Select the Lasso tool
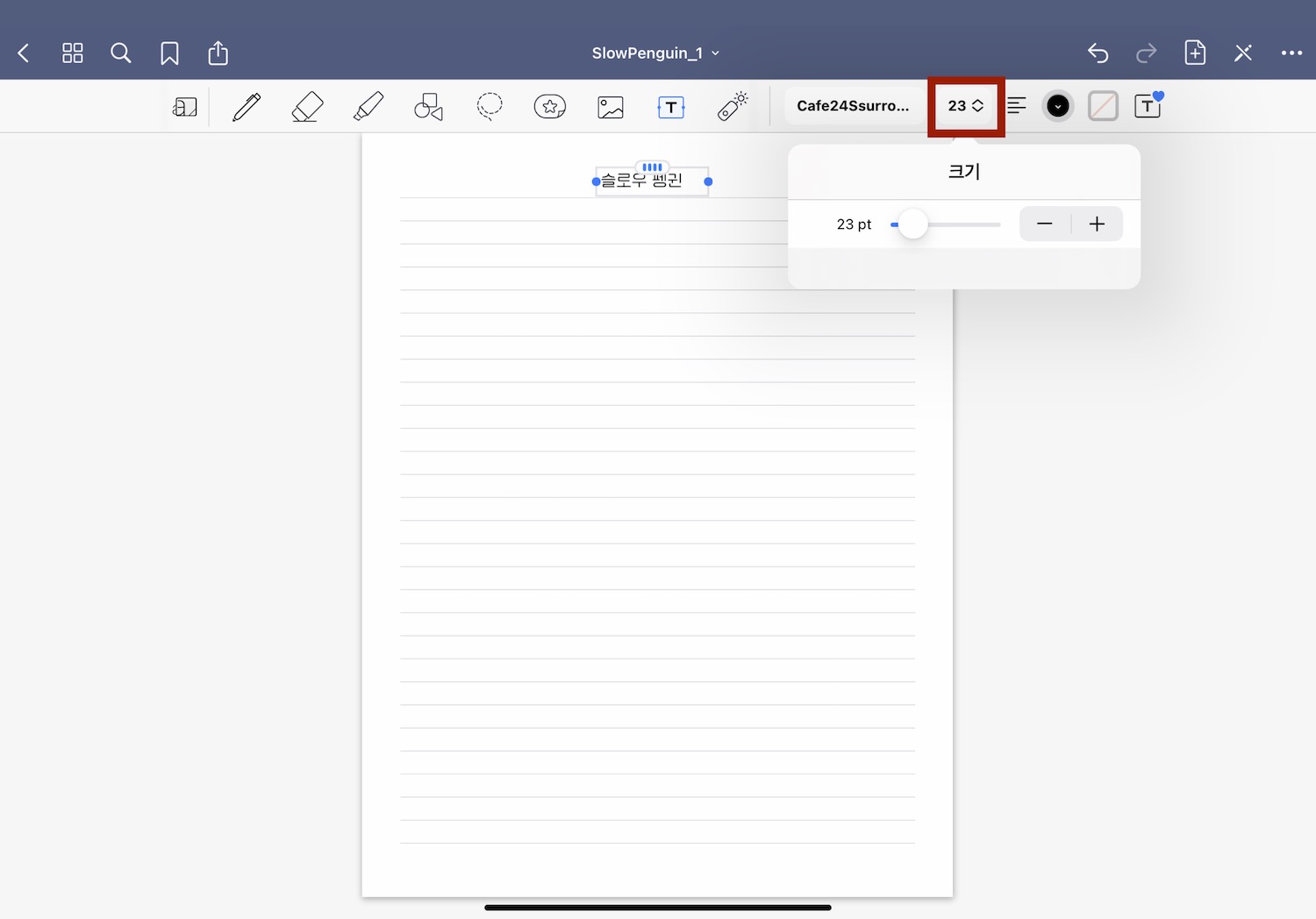Viewport: 1316px width, 919px height. (x=490, y=107)
